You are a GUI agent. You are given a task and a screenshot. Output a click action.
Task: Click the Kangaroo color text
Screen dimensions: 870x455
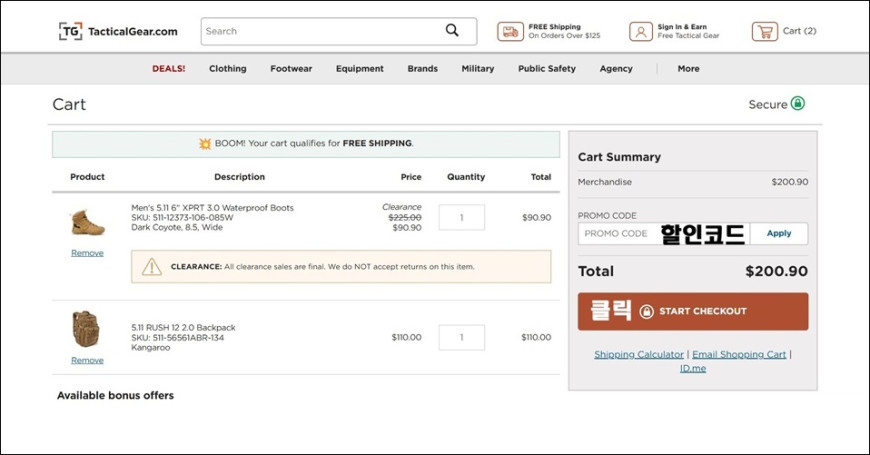coord(150,348)
